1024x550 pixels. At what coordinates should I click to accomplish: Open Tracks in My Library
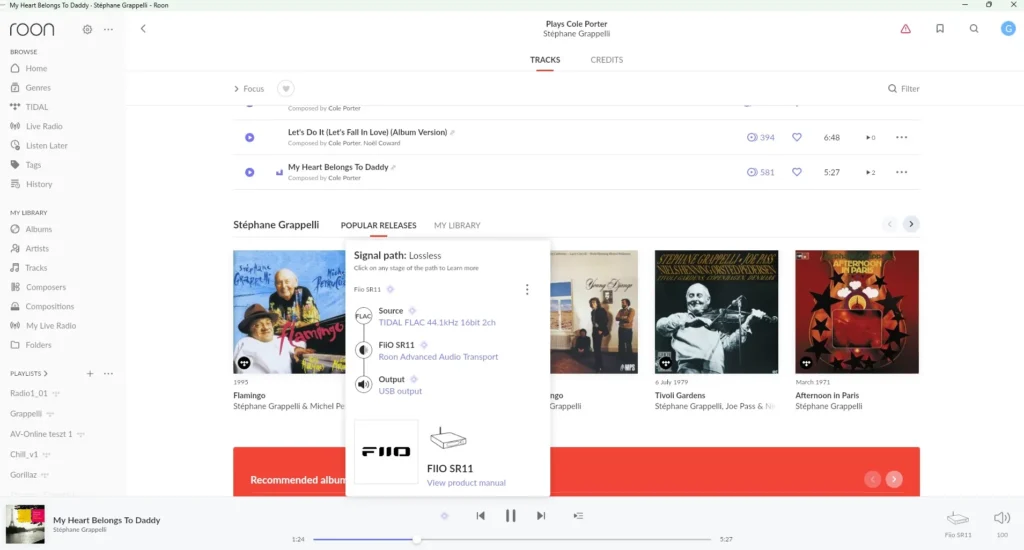(29, 268)
